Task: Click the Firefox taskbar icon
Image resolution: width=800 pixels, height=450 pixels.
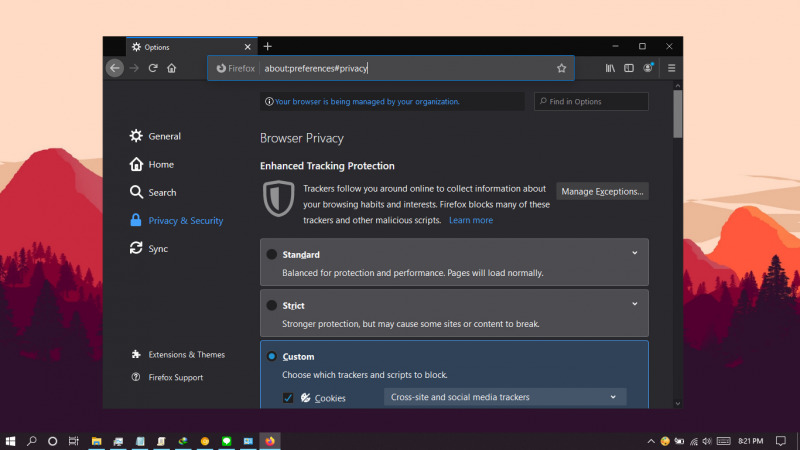Action: tap(270, 441)
